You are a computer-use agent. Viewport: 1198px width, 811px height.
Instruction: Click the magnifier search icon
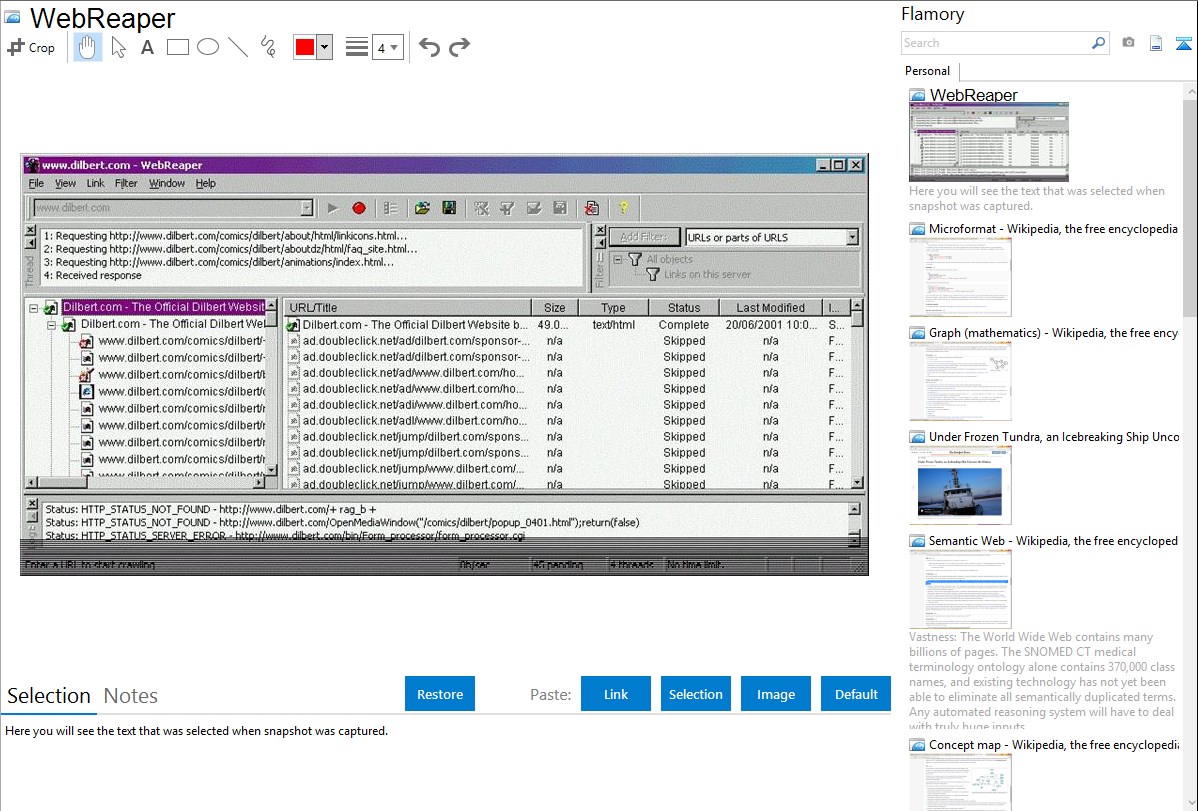[1098, 43]
